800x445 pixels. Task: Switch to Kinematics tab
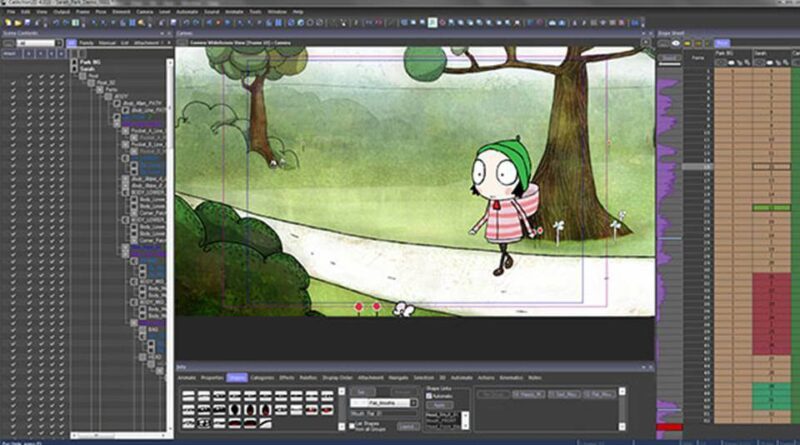511,378
